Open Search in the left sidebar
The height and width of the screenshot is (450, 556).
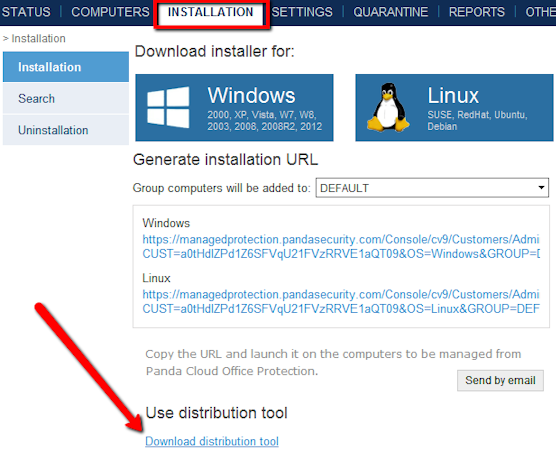pyautogui.click(x=66, y=99)
